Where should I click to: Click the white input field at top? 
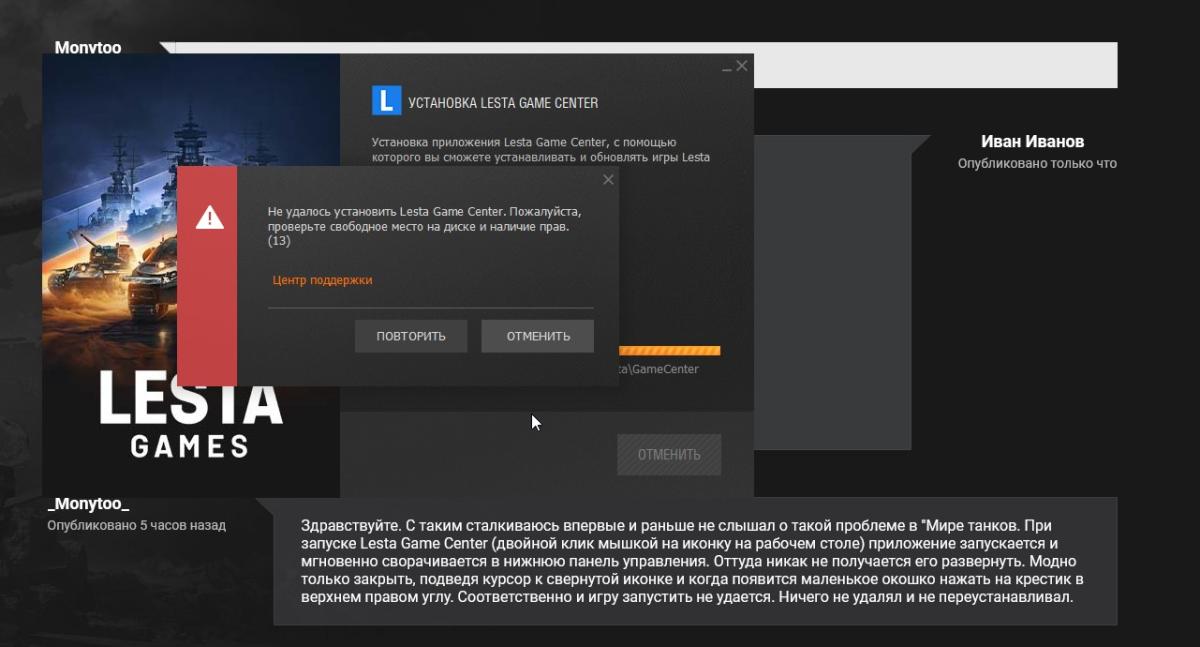click(645, 65)
